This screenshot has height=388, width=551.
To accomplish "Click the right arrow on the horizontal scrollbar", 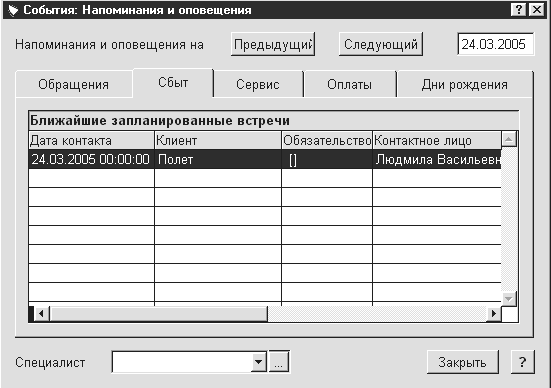I will tap(494, 313).
